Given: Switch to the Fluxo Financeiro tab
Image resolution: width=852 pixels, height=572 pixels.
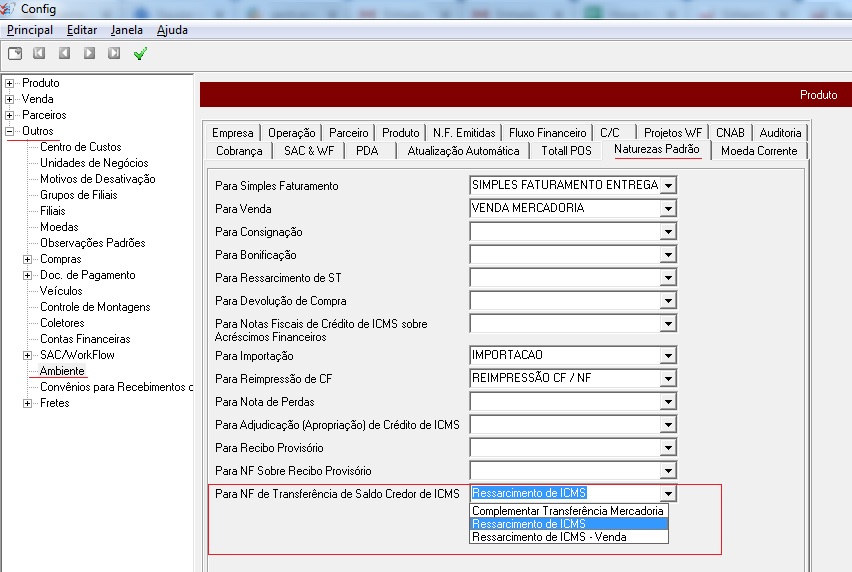Looking at the screenshot, I should [x=547, y=132].
